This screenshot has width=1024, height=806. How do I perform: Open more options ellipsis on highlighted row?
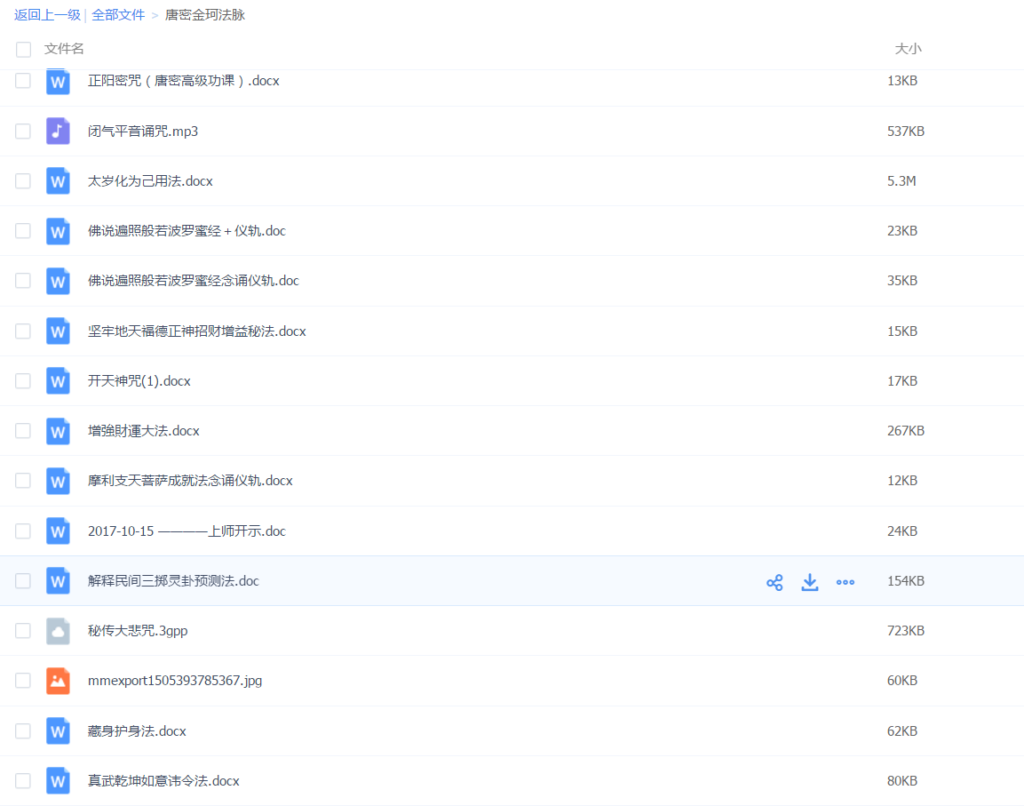coord(845,582)
